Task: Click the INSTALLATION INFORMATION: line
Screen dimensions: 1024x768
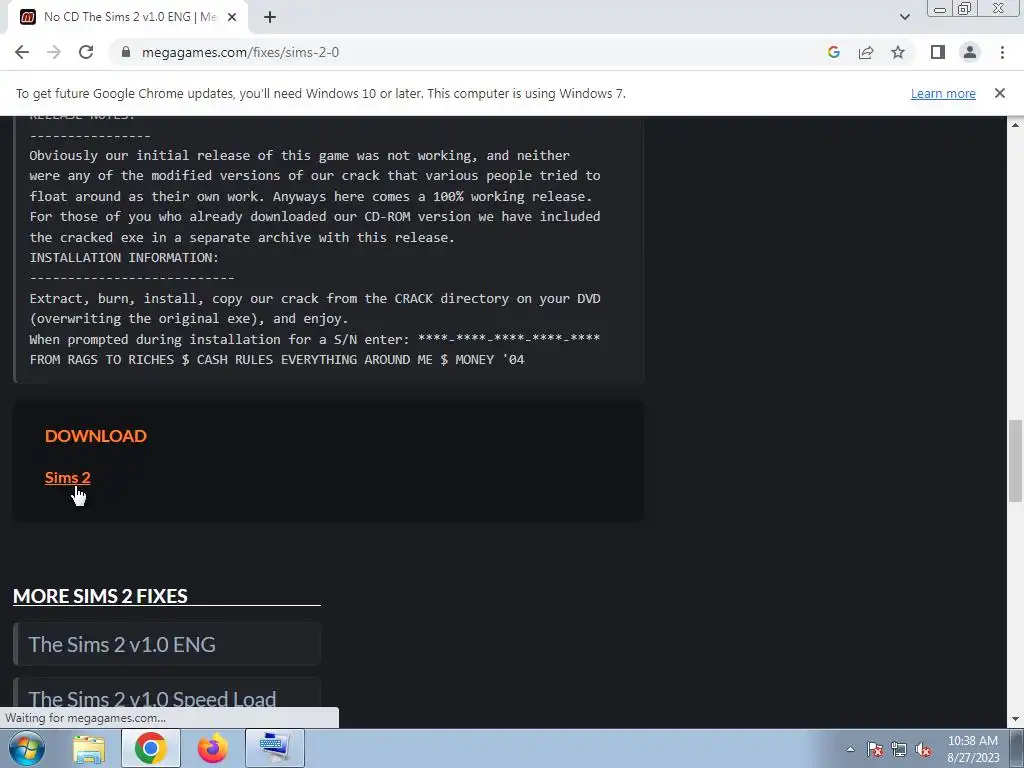Action: point(124,257)
